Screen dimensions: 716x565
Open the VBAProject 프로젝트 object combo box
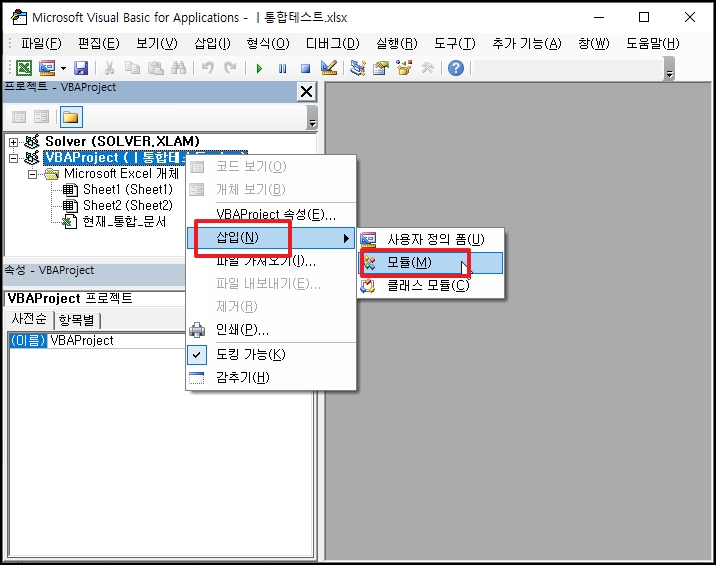(x=95, y=299)
